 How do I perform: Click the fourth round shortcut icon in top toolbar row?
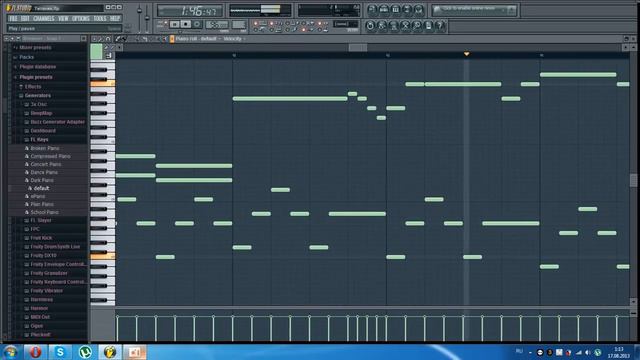click(407, 9)
